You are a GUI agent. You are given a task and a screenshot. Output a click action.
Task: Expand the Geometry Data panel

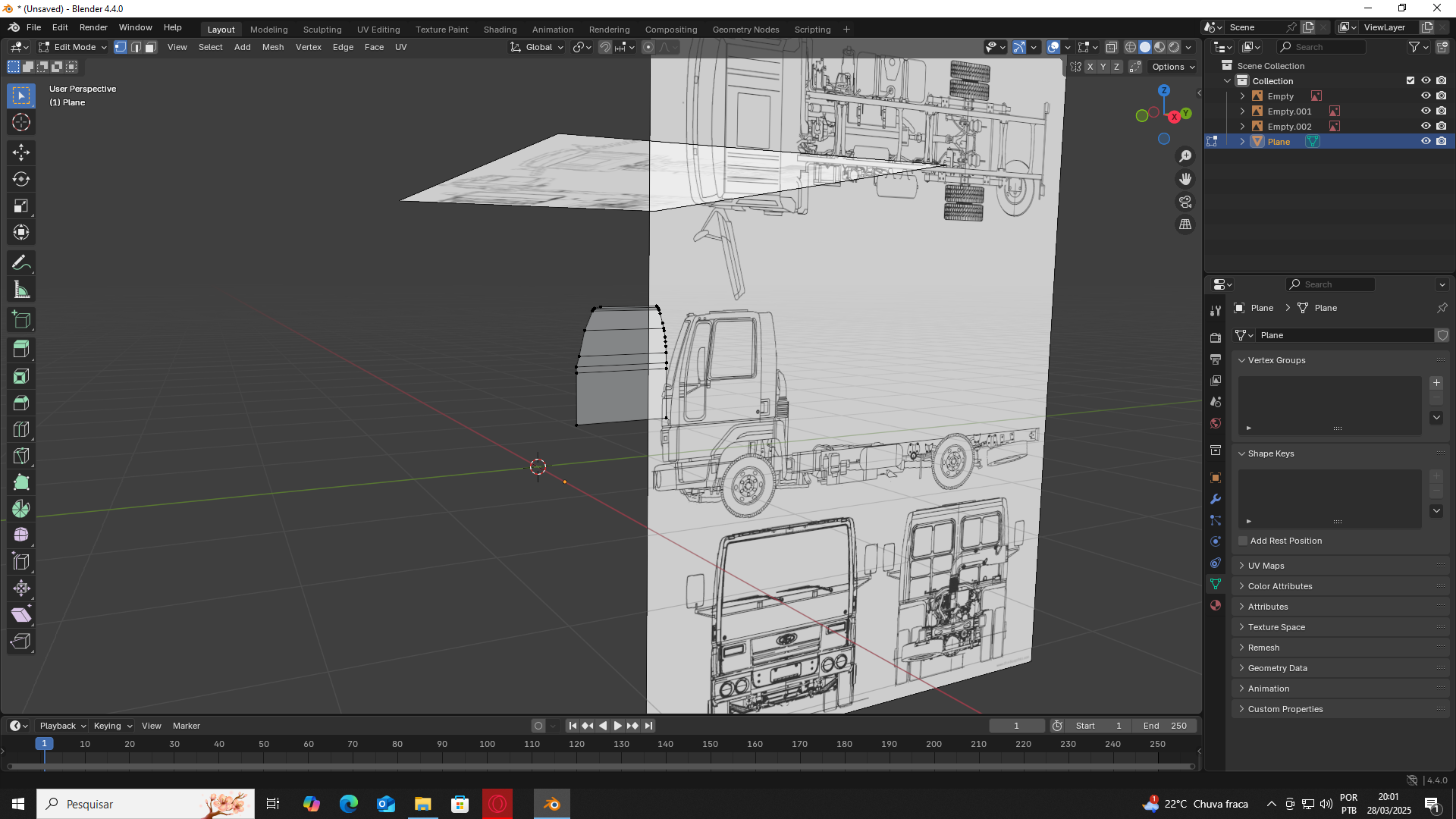(1277, 668)
